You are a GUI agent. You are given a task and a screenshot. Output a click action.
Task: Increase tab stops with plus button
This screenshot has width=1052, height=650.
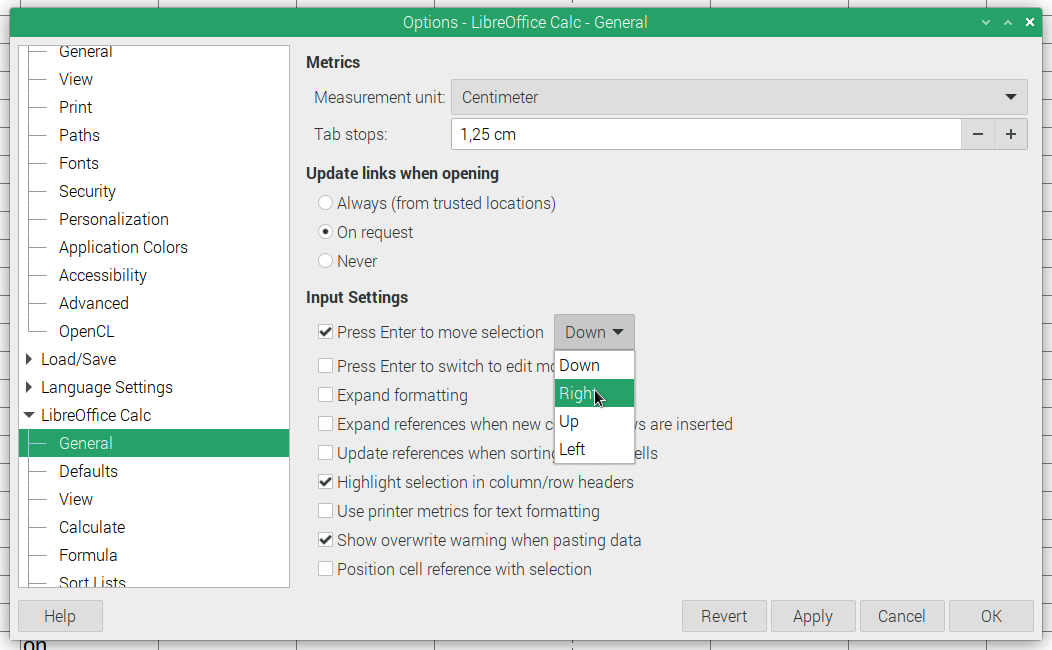point(1011,134)
